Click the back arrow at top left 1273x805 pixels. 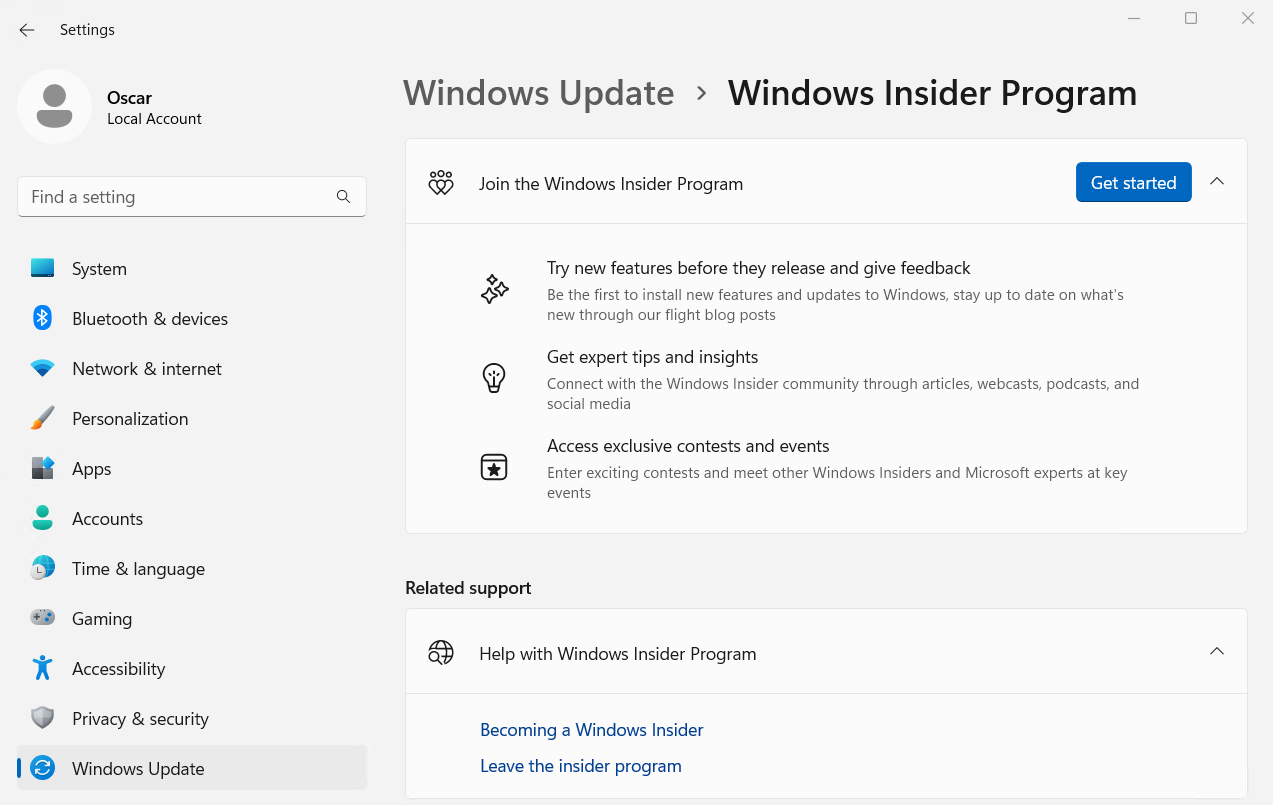[26, 29]
